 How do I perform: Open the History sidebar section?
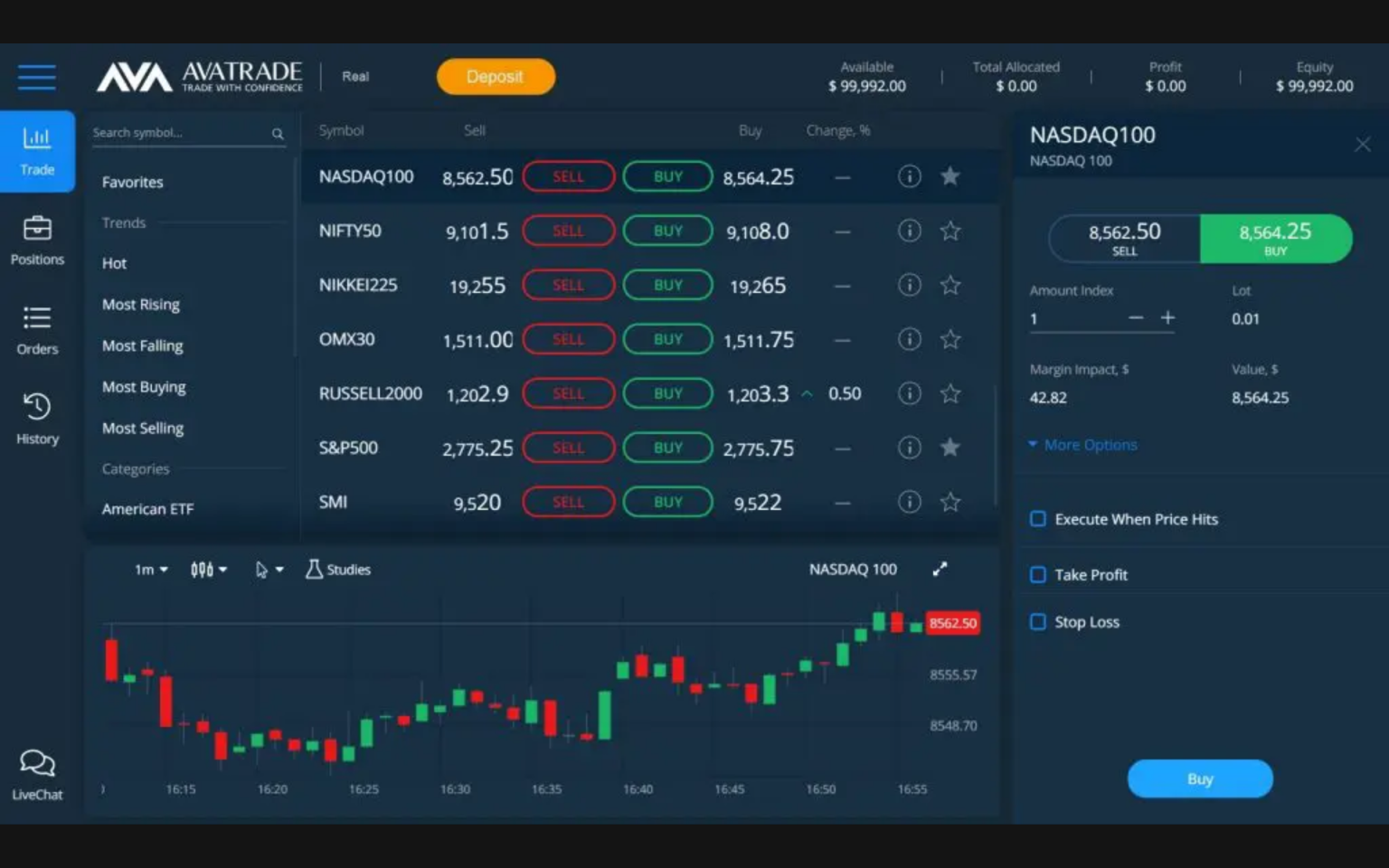(x=37, y=419)
